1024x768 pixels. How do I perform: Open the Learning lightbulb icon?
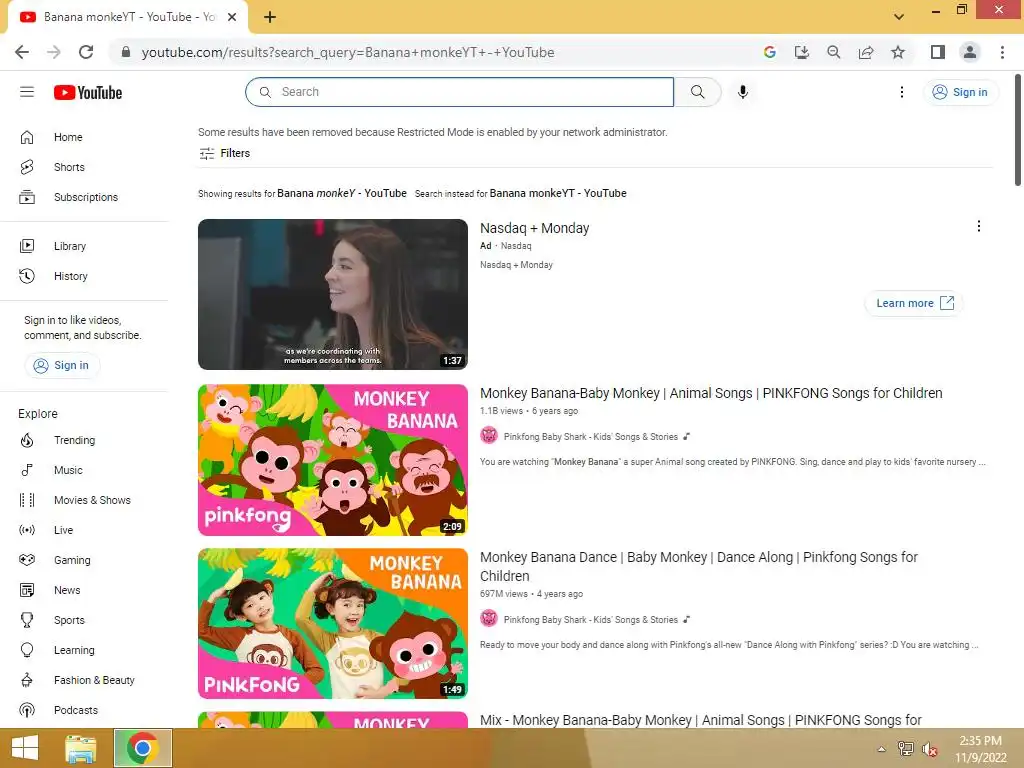(27, 650)
